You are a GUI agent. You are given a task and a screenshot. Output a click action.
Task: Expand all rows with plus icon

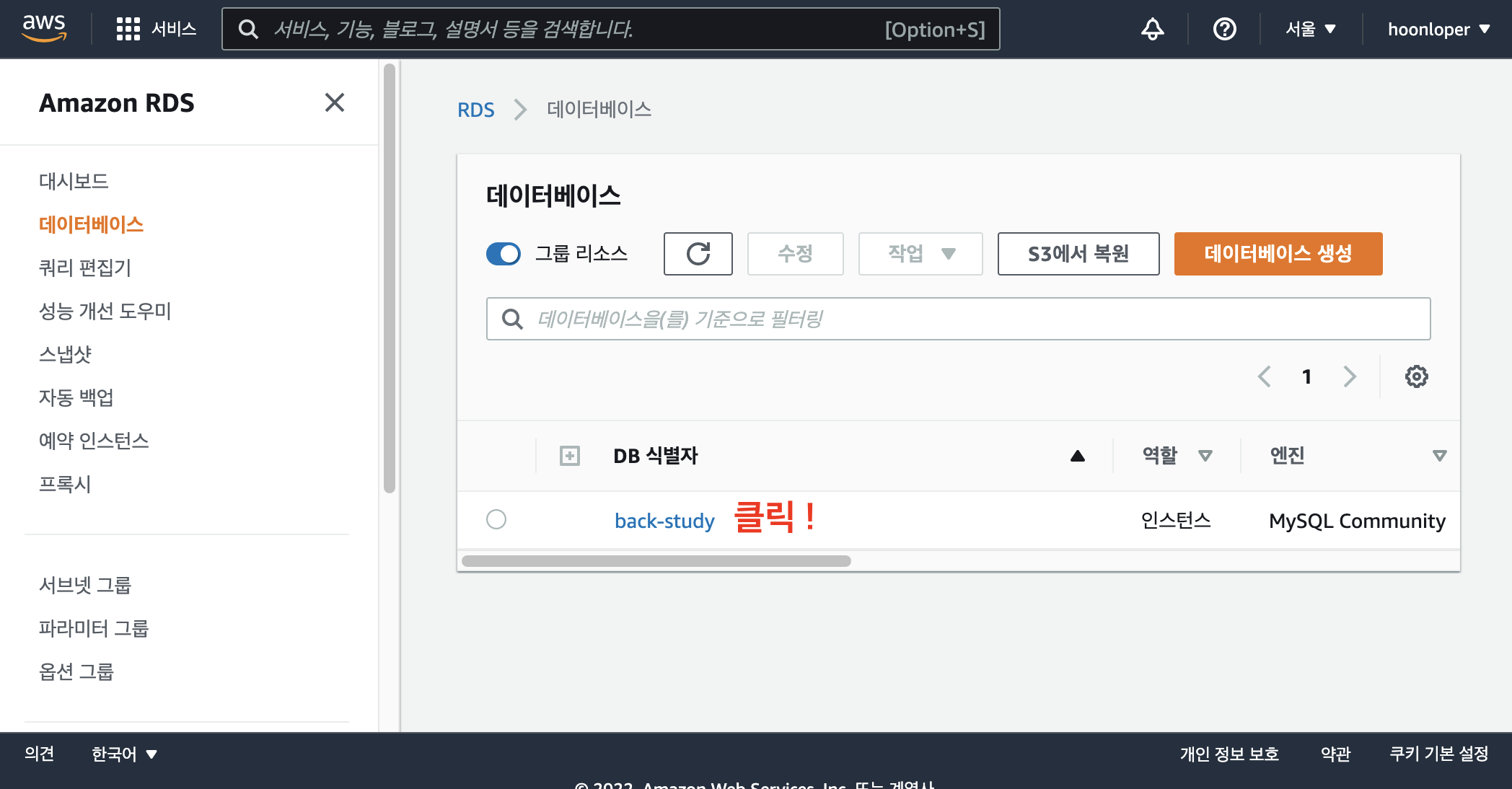pyautogui.click(x=570, y=456)
